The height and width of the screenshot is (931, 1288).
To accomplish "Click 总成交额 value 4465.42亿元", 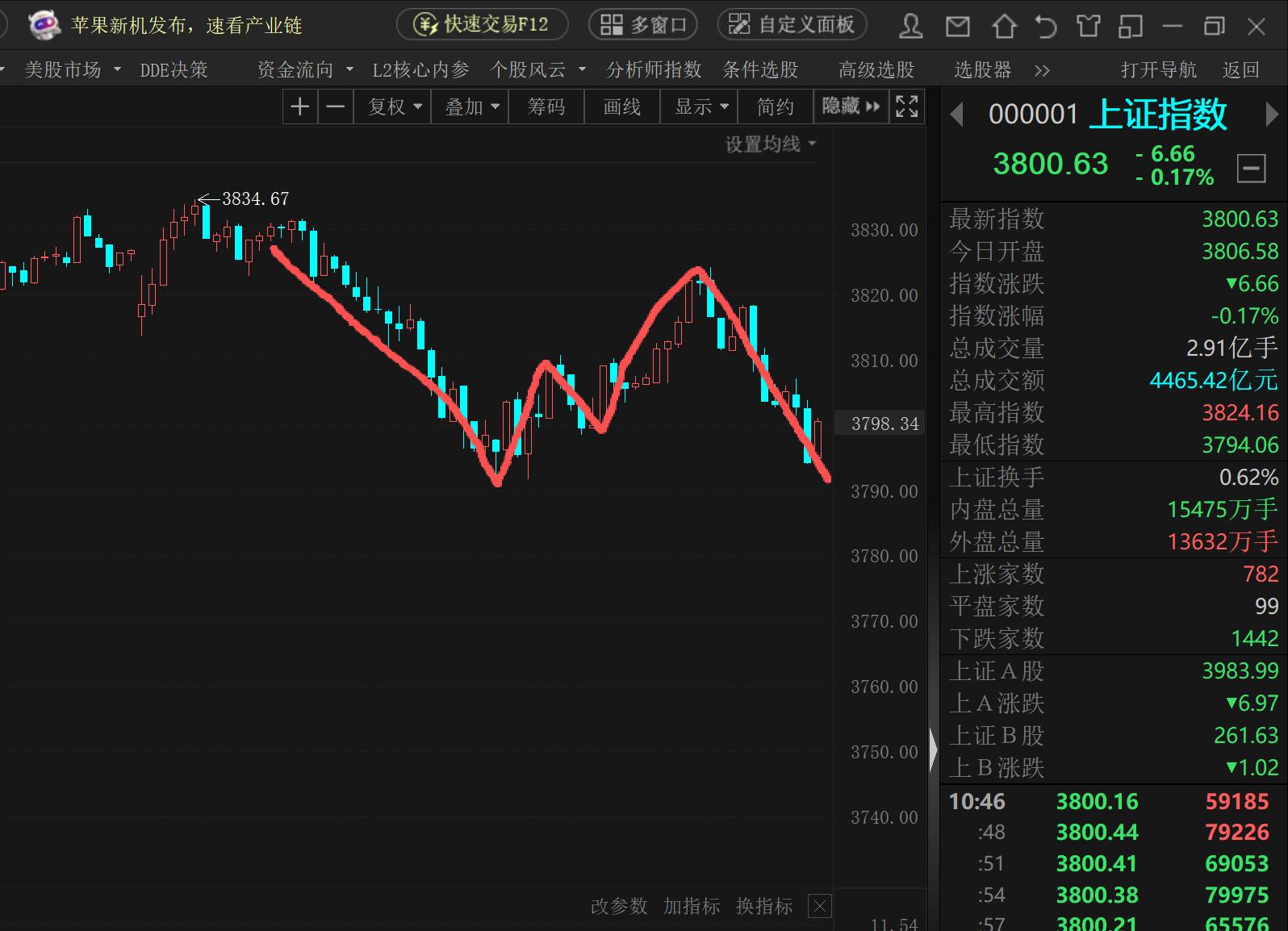I will 1214,380.
